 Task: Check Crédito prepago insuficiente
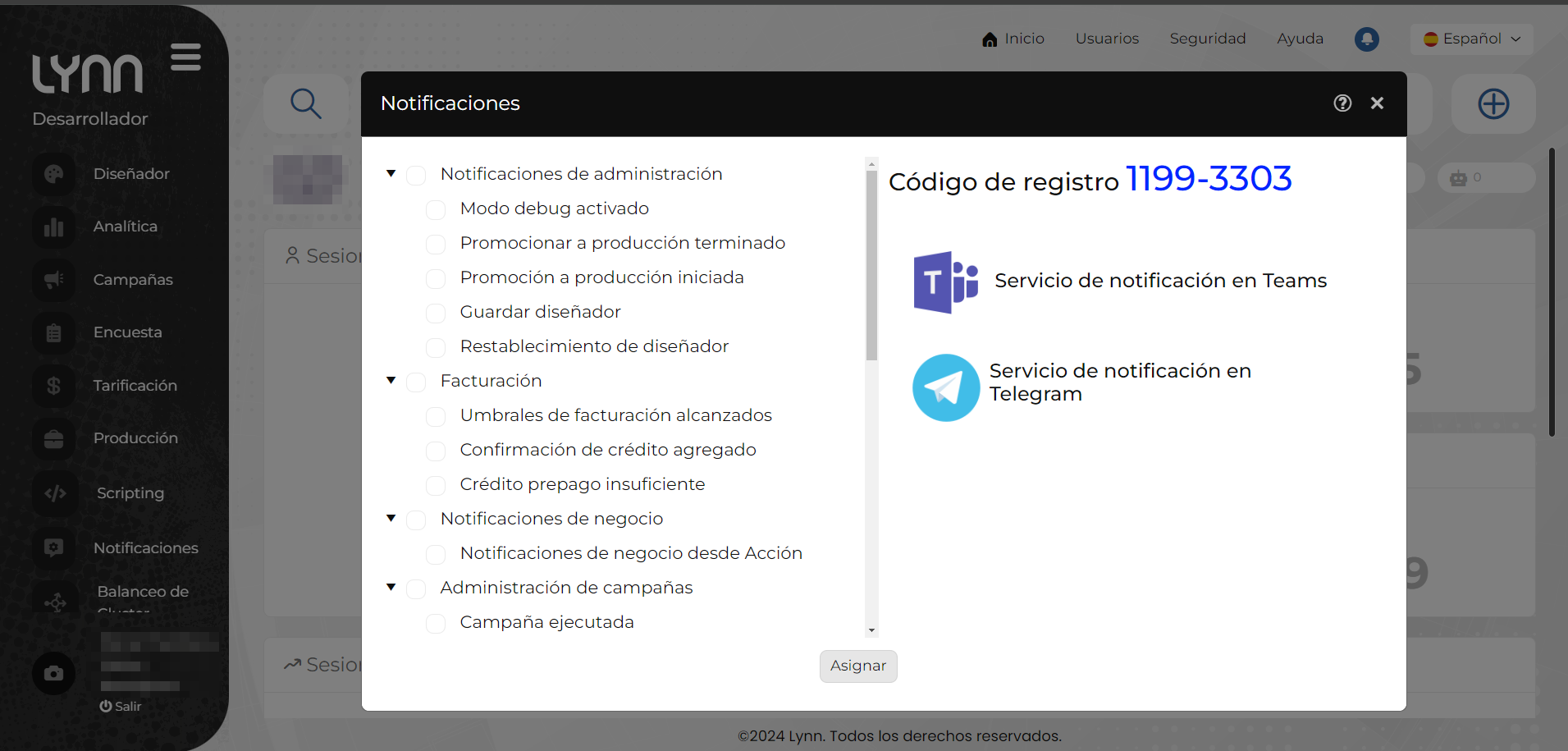pyautogui.click(x=436, y=485)
